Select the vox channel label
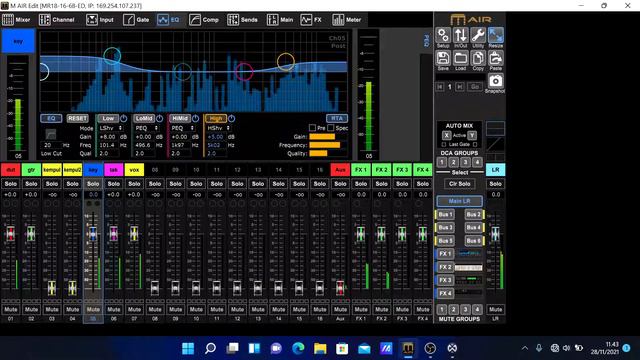The image size is (640, 360). (x=134, y=170)
